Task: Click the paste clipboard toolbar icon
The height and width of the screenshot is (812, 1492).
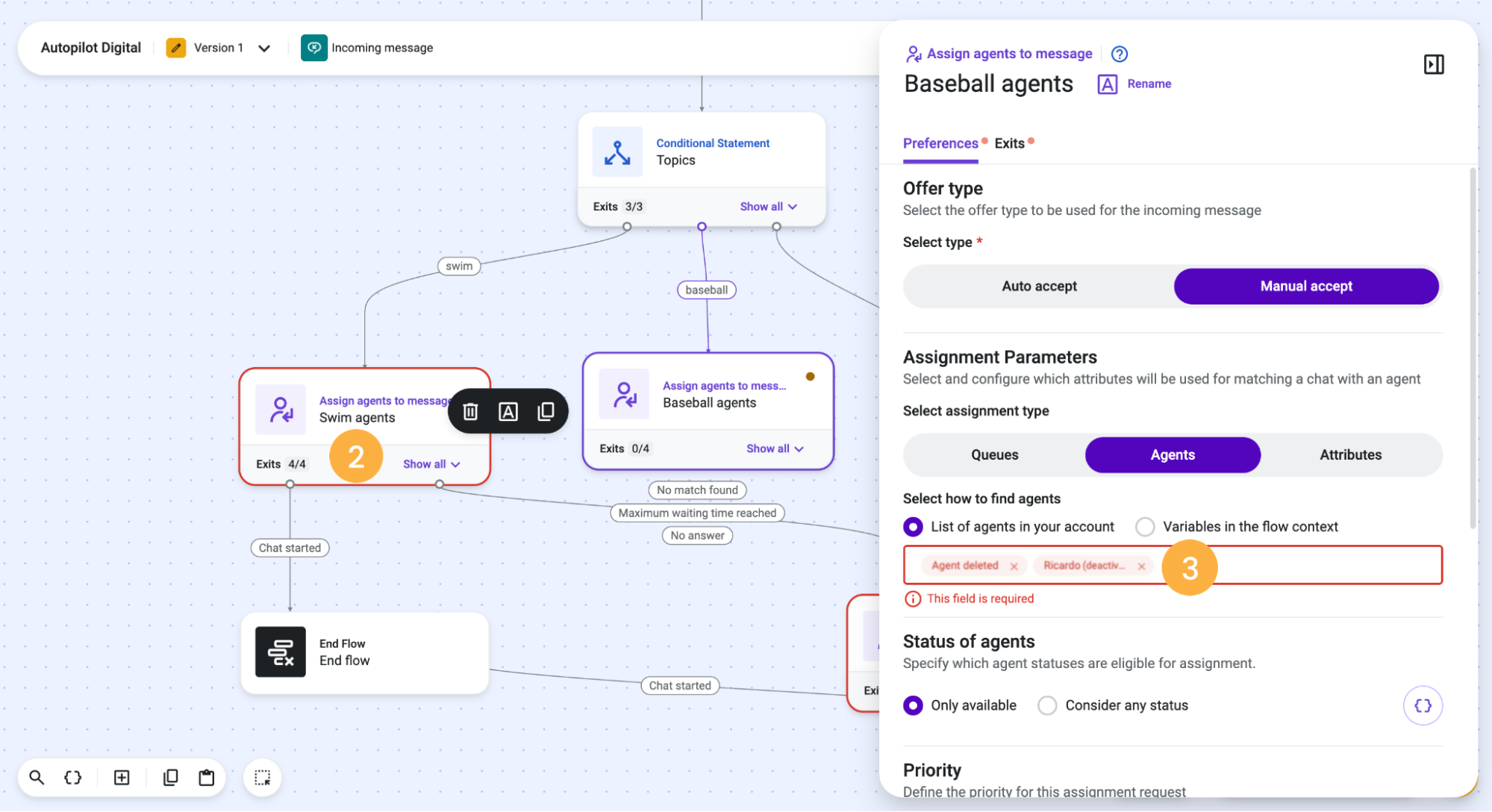Action: (207, 778)
